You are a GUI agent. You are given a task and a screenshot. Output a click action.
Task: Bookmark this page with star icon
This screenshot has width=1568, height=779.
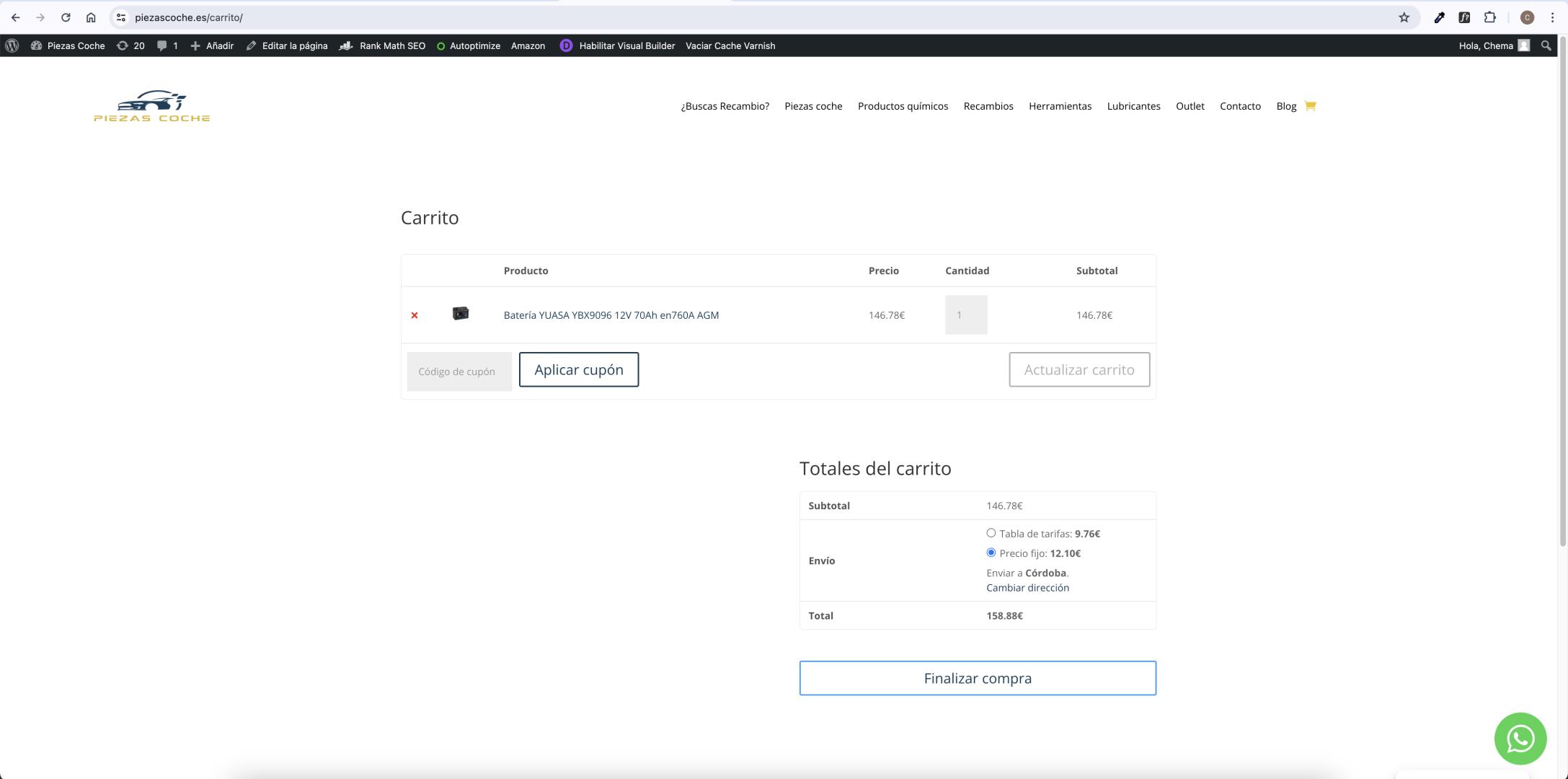point(1404,17)
